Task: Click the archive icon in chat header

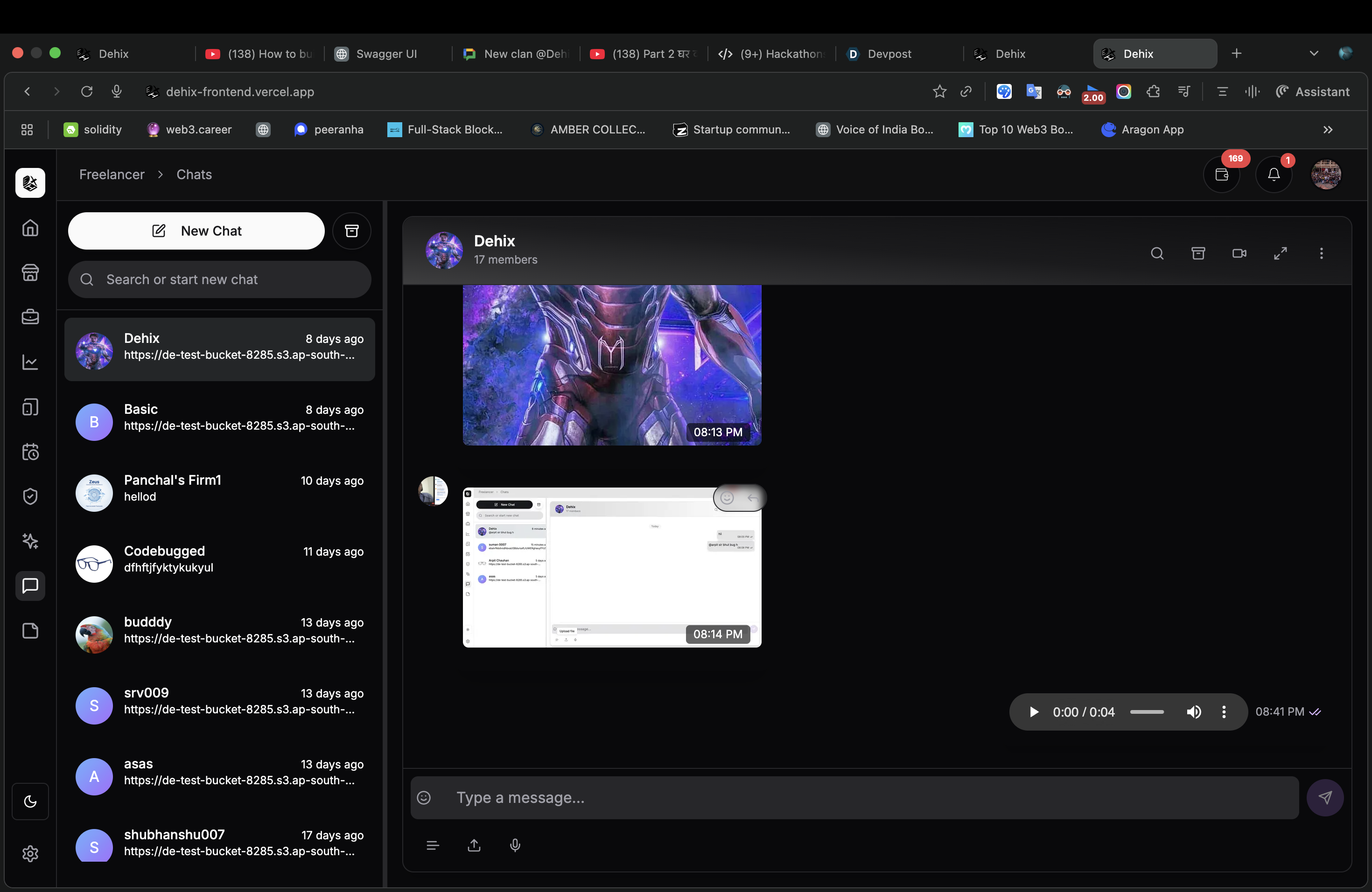Action: (1198, 253)
